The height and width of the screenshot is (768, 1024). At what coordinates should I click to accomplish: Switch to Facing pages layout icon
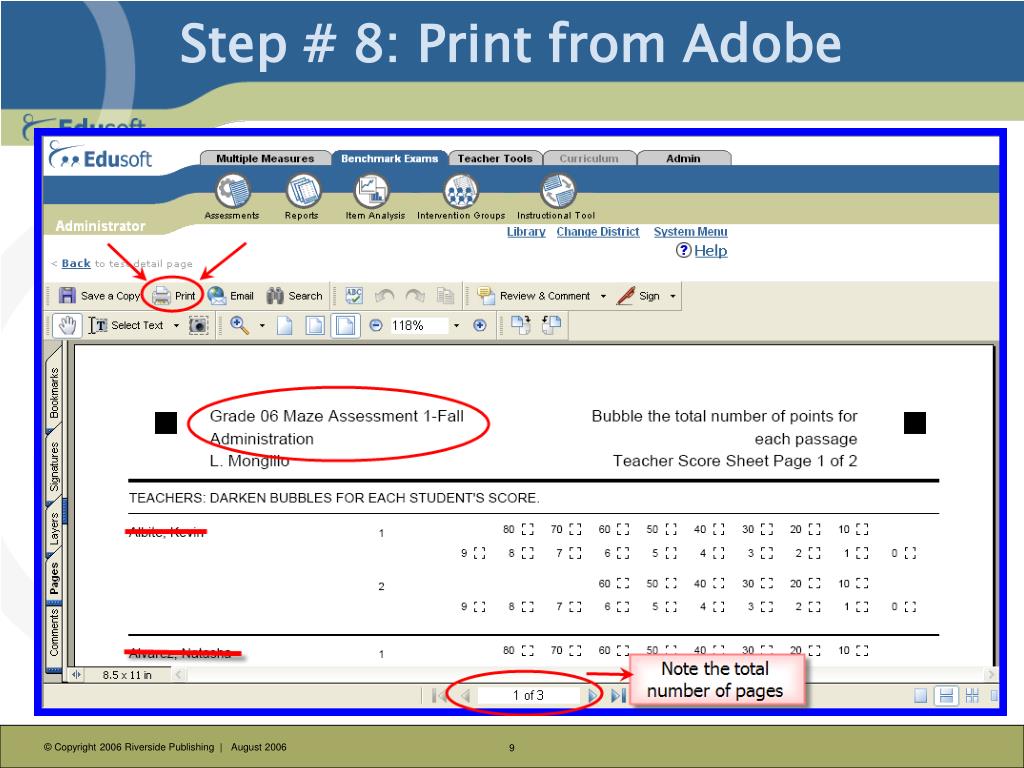(972, 696)
